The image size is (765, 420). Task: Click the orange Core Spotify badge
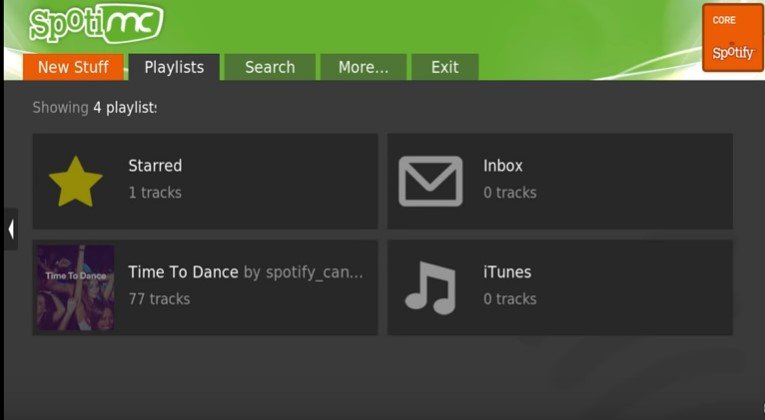[x=733, y=38]
